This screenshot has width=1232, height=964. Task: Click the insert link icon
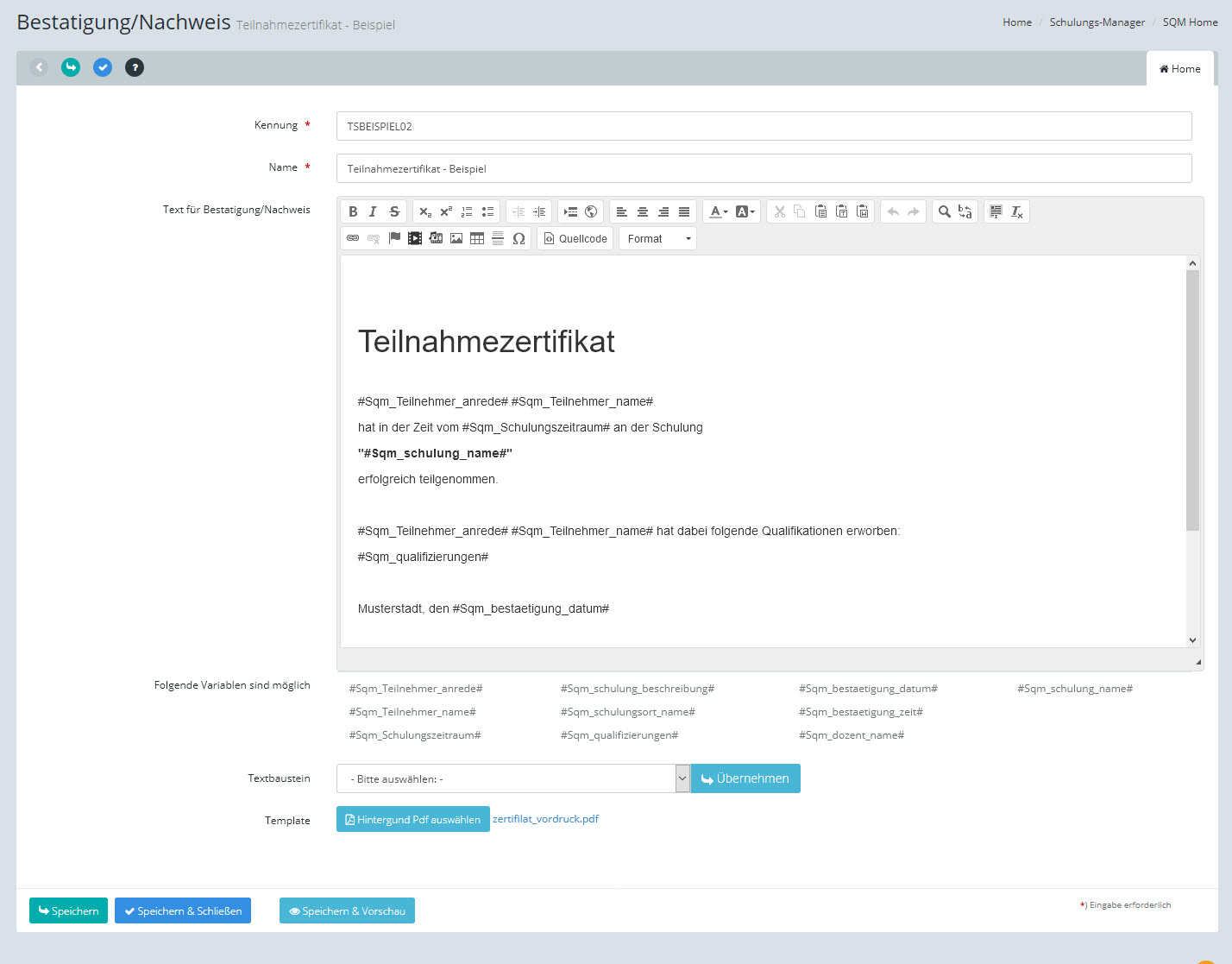coord(353,238)
